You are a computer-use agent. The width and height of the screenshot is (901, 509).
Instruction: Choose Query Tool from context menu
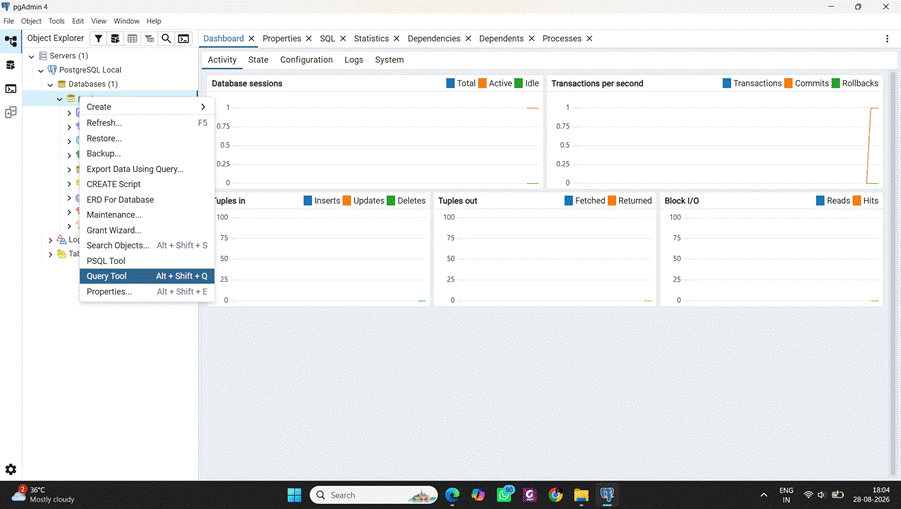pos(147,276)
